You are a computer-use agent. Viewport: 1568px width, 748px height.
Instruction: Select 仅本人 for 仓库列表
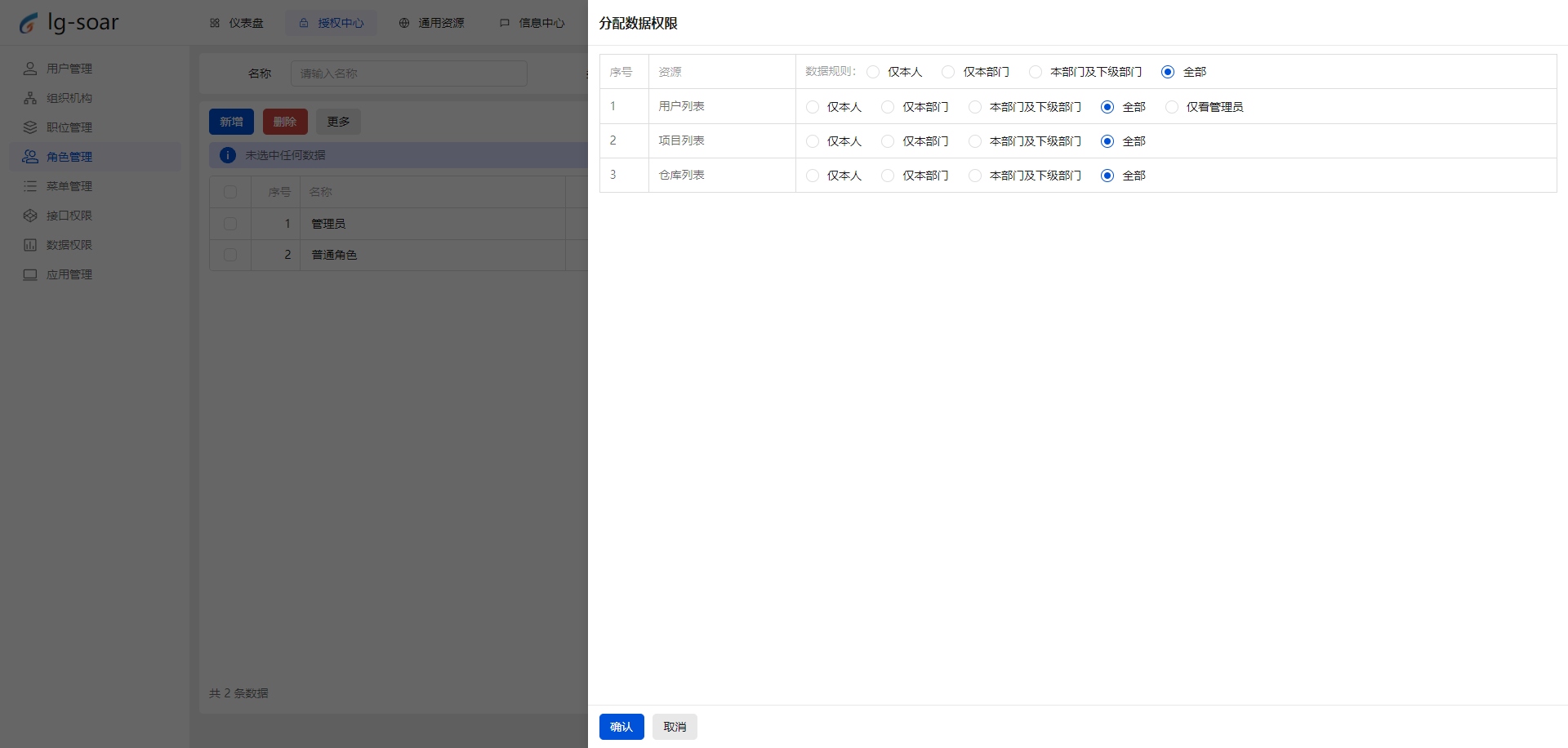tap(813, 176)
